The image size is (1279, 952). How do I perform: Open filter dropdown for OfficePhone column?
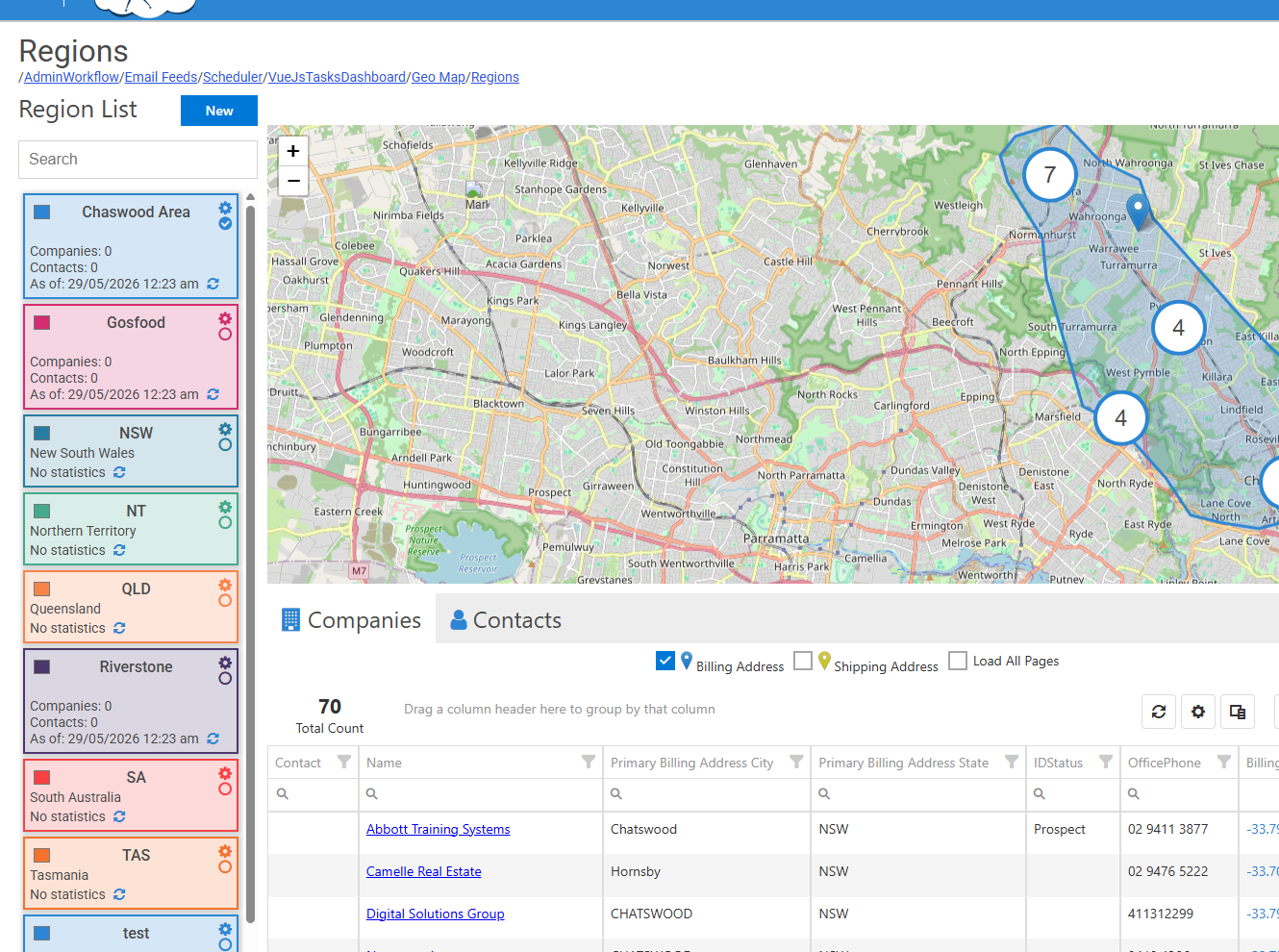click(1224, 762)
